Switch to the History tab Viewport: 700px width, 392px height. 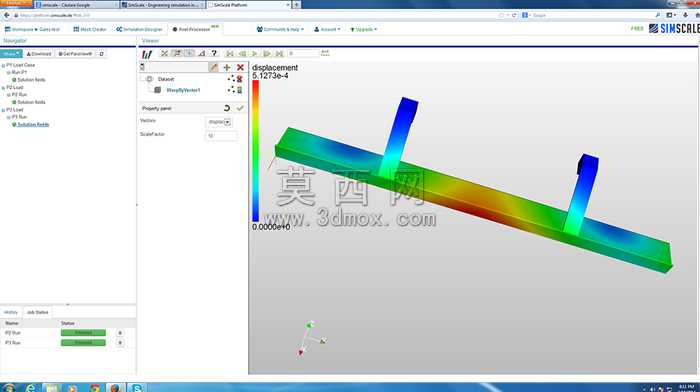[11, 312]
